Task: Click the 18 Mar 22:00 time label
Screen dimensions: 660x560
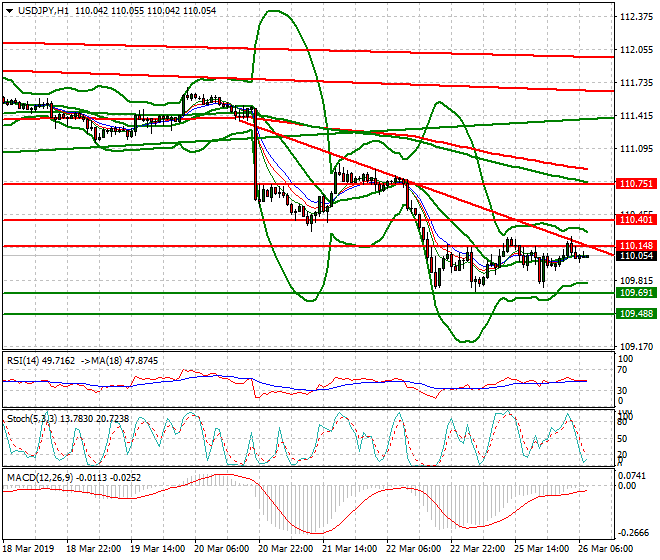Action: [x=94, y=549]
